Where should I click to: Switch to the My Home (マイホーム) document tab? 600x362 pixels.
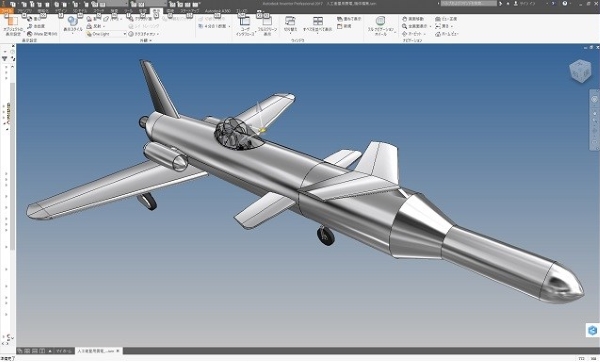[64, 351]
